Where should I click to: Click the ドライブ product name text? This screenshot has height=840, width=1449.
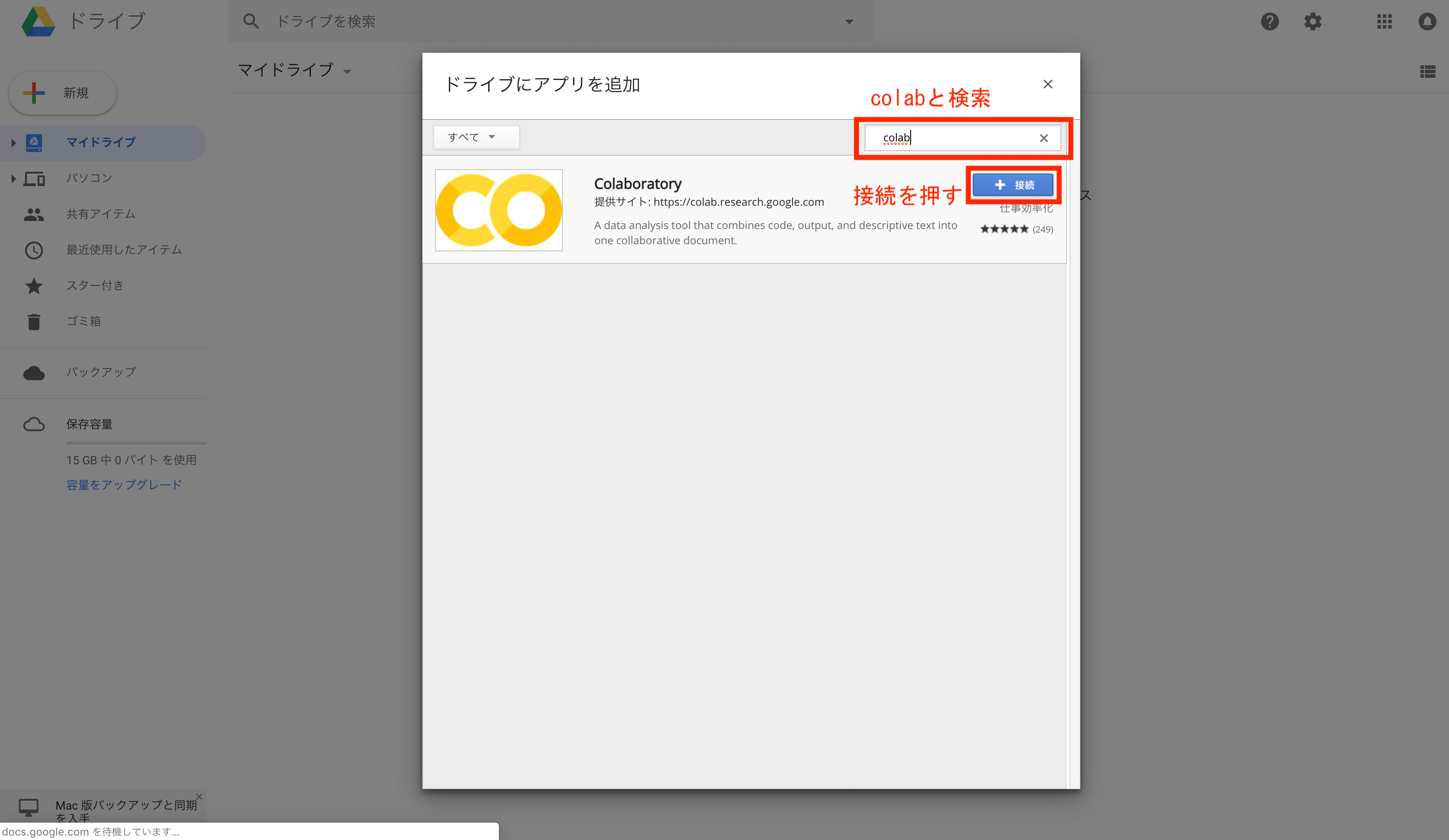pyautogui.click(x=107, y=21)
